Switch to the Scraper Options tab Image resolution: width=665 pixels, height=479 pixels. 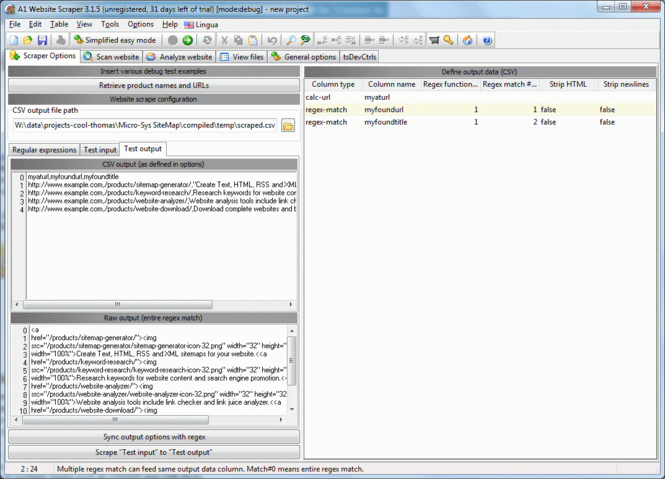point(43,56)
